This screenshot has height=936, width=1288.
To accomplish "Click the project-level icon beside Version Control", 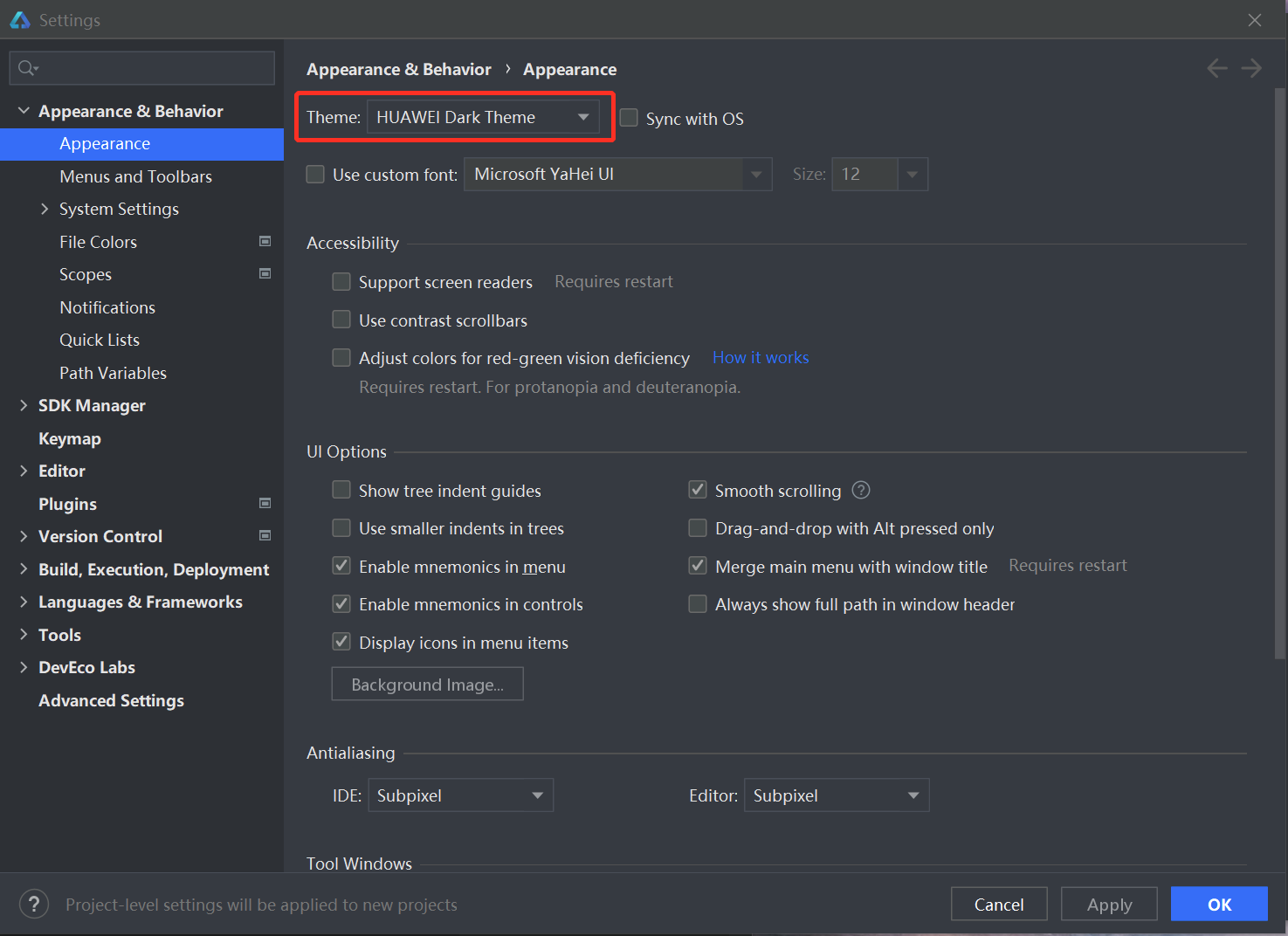I will coord(265,535).
